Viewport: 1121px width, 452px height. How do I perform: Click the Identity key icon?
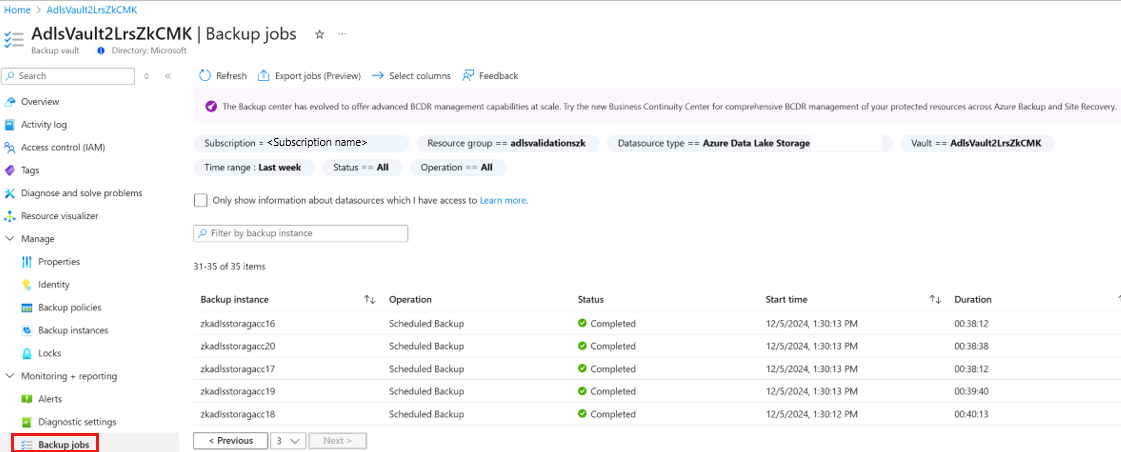27,285
